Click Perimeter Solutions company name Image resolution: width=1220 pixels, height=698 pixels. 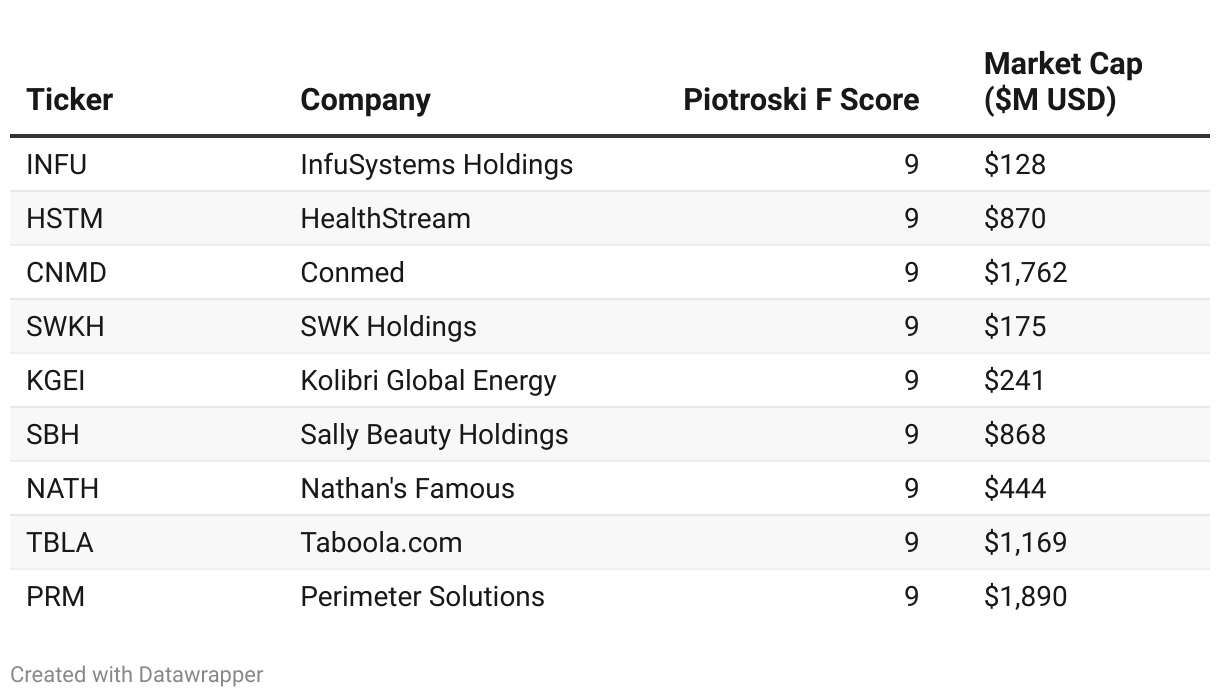click(422, 596)
